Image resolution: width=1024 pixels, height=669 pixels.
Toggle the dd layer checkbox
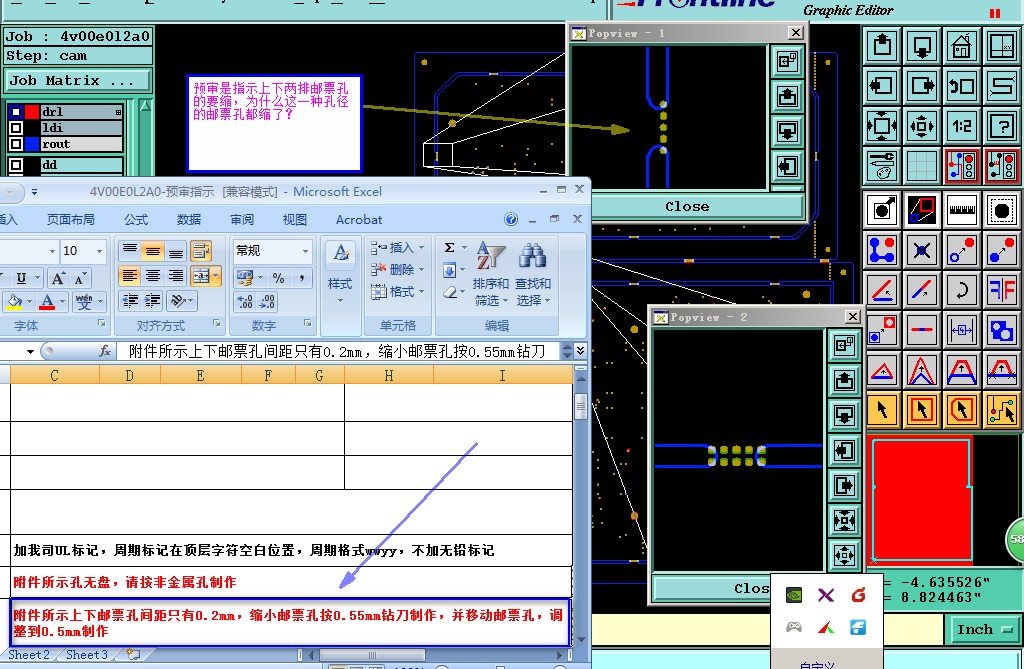coord(16,165)
